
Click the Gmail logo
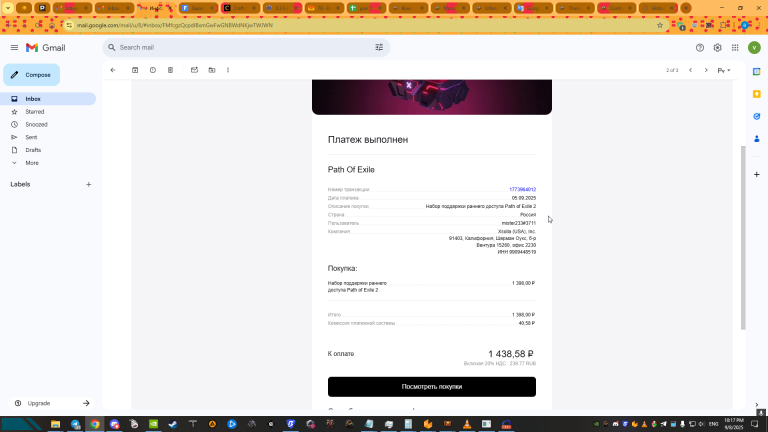[46, 48]
